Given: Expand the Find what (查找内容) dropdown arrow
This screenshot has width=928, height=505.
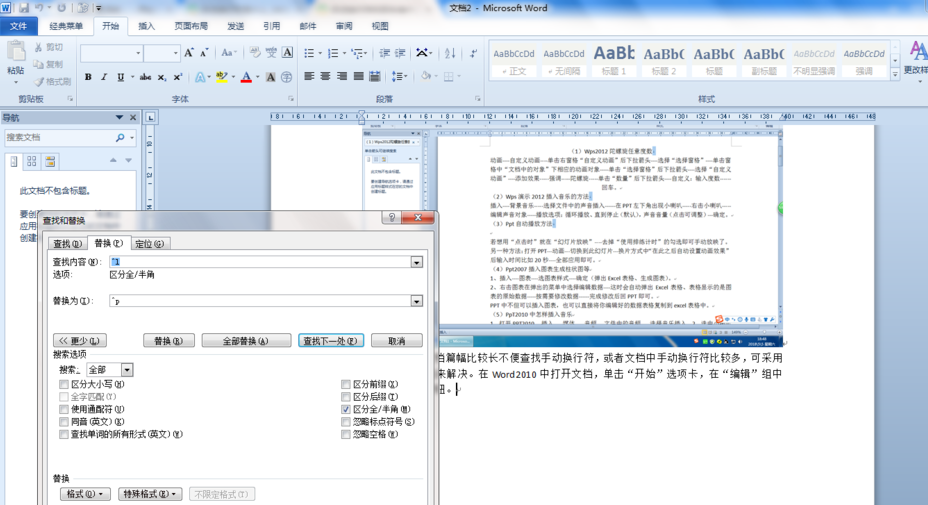Looking at the screenshot, I should pos(417,262).
